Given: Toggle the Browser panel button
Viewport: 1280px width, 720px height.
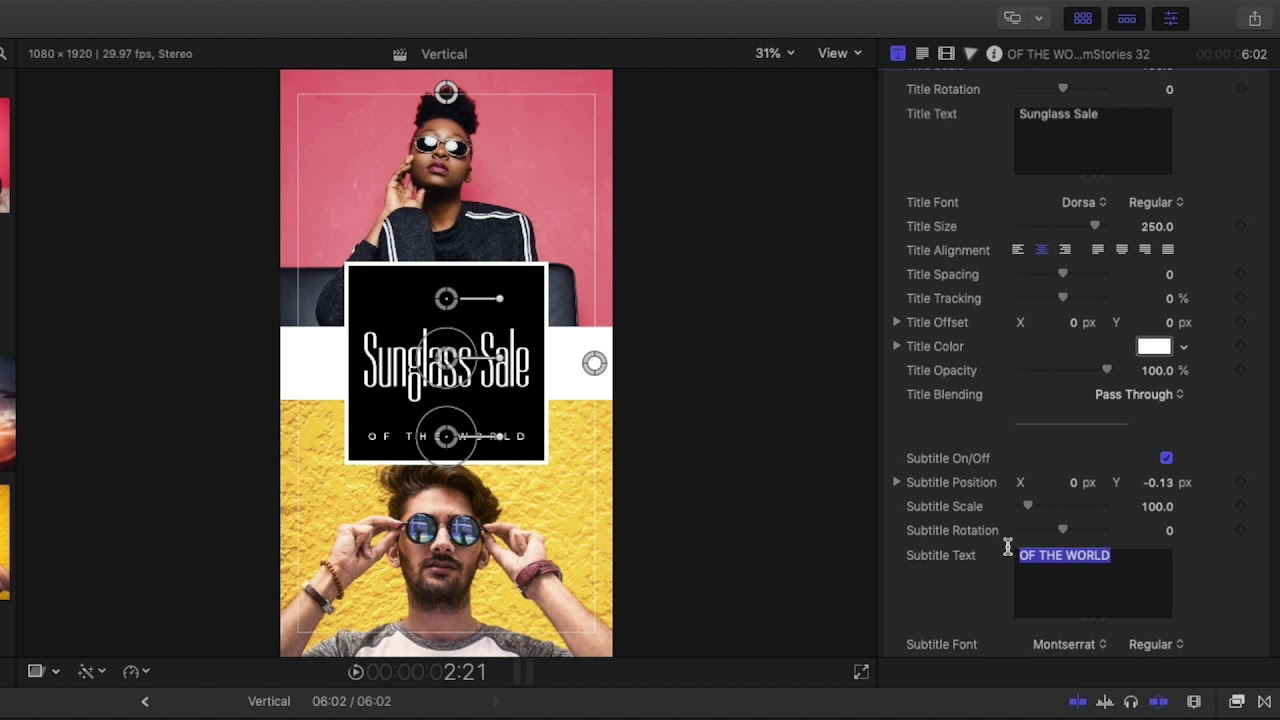Looking at the screenshot, I should pos(1083,18).
